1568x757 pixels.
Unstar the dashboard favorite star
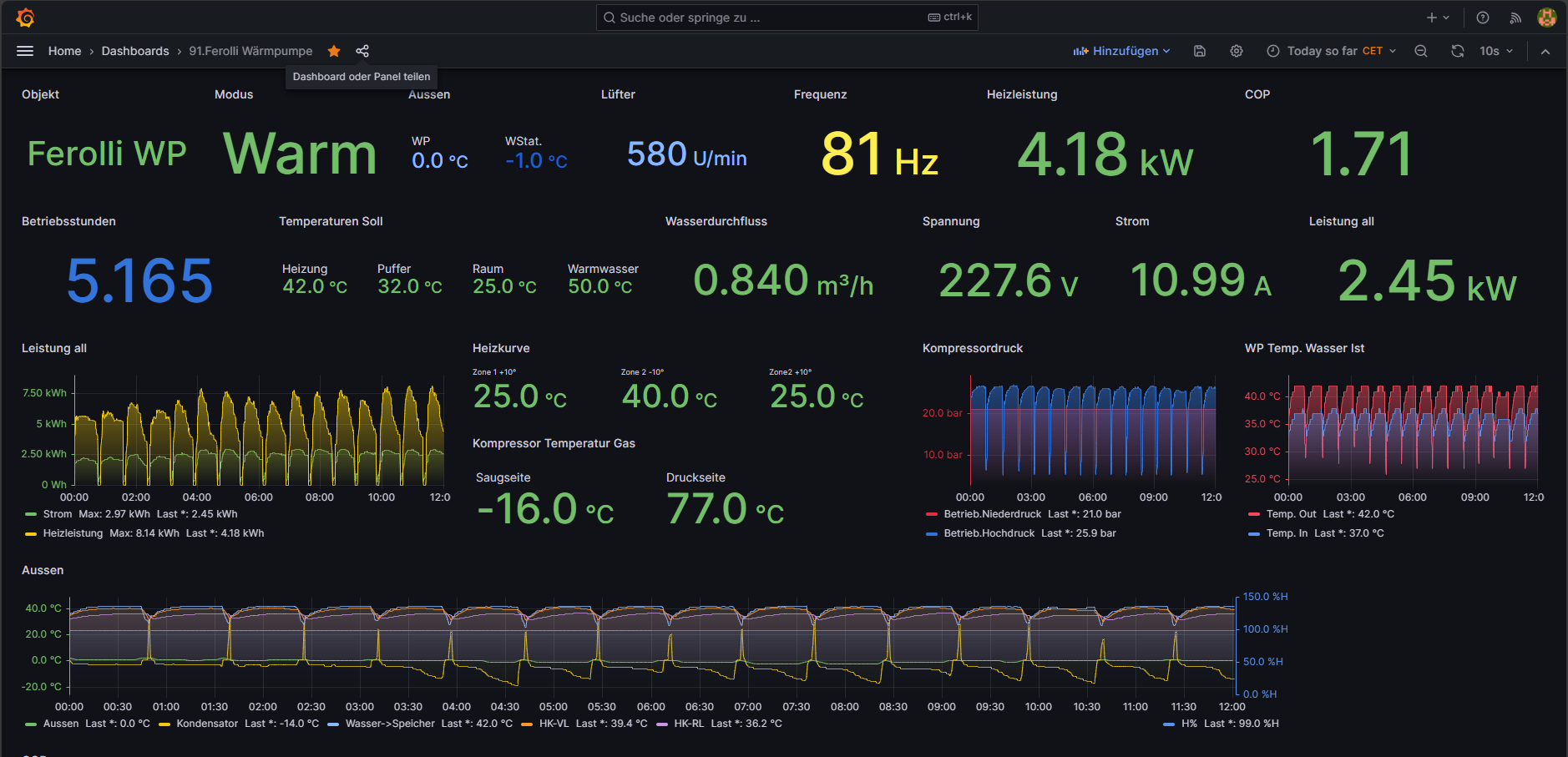334,51
